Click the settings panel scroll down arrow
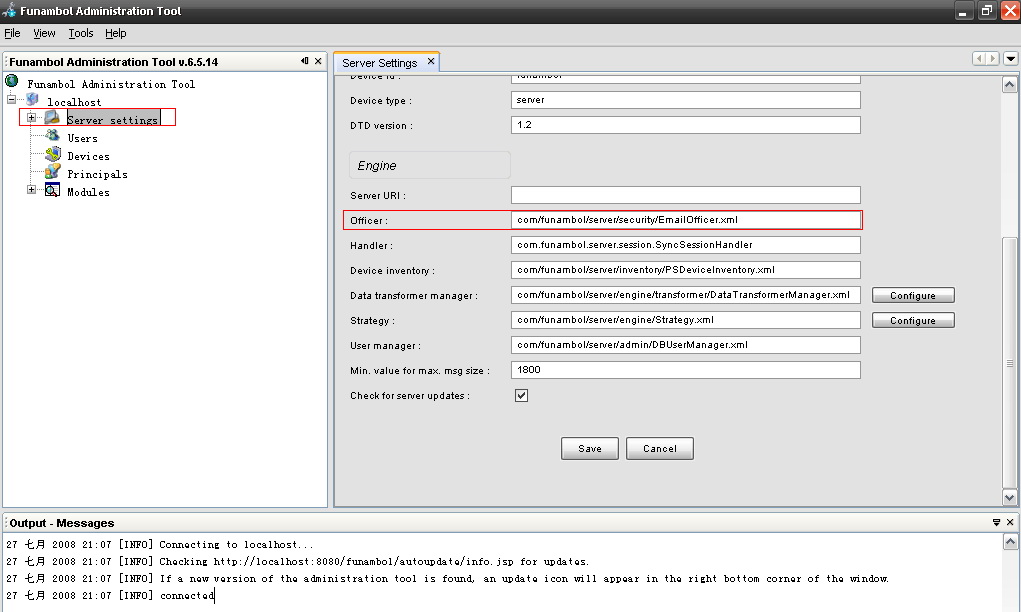This screenshot has height=612, width=1021. coord(1009,497)
